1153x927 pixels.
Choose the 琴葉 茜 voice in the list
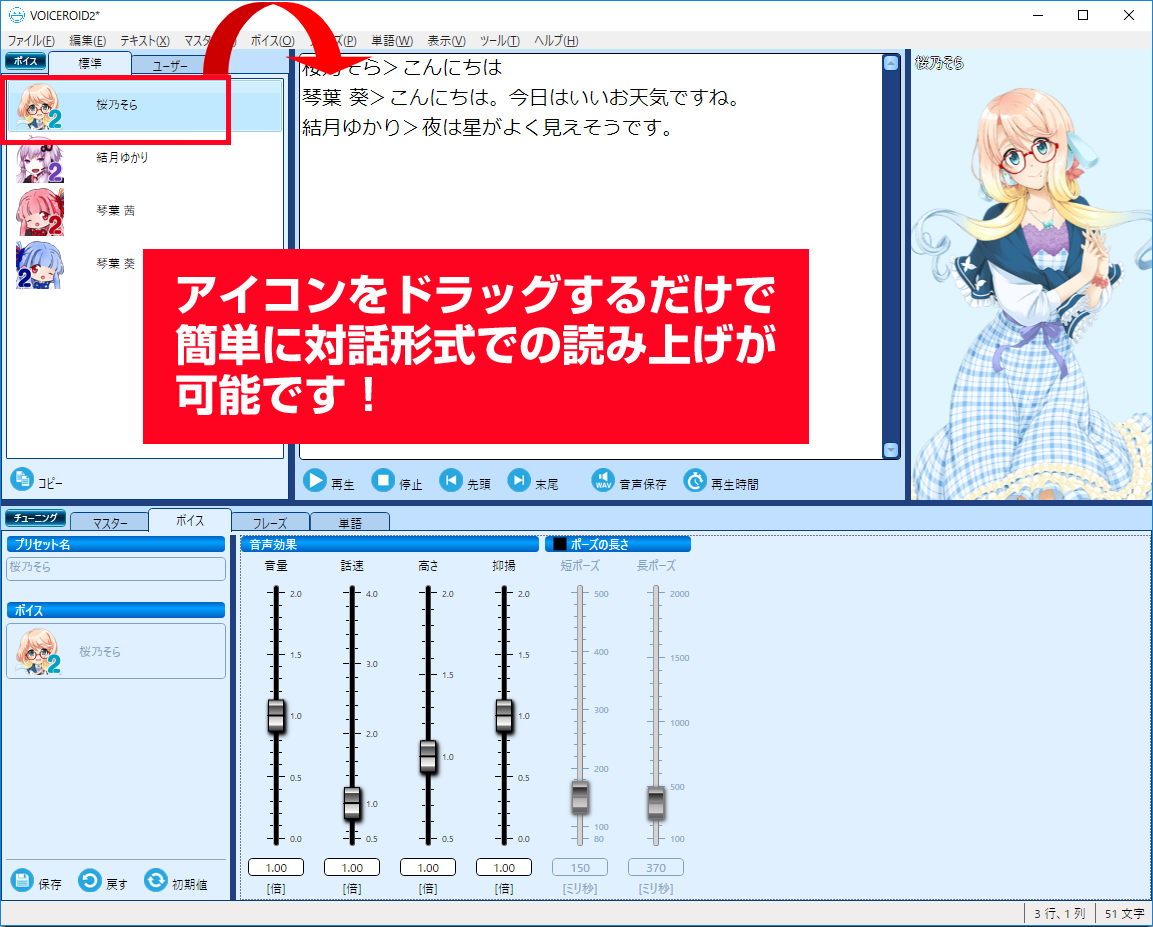click(145, 212)
